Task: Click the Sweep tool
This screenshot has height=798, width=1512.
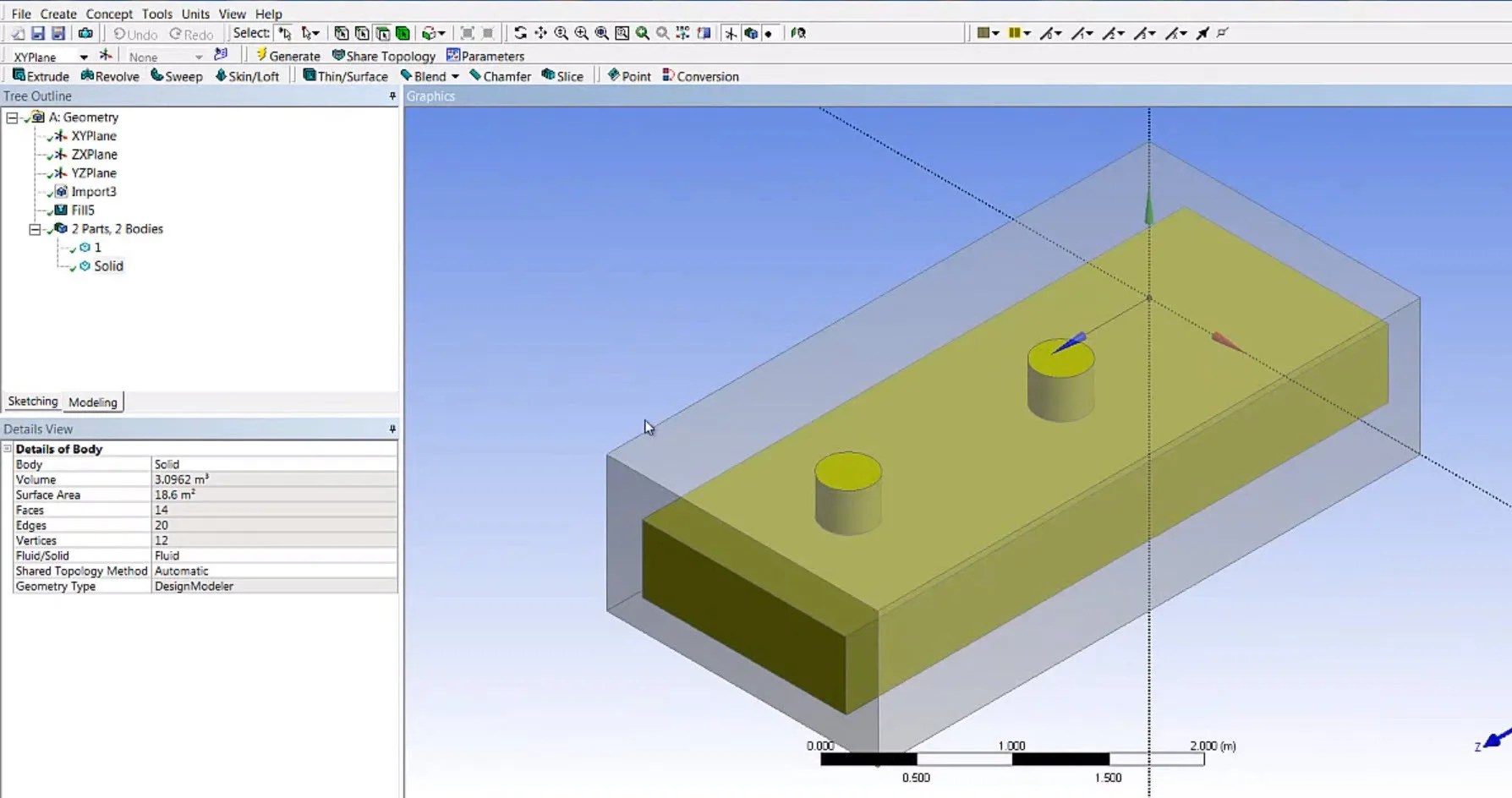Action: [x=177, y=76]
